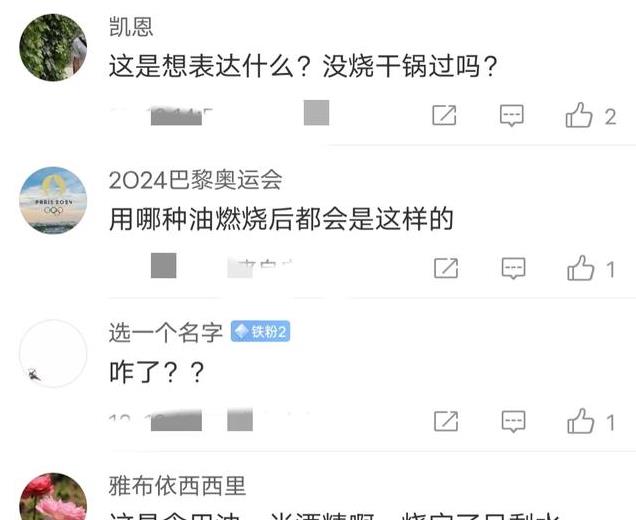
Task: Select comment text 咋了？？
Action: 157,372
